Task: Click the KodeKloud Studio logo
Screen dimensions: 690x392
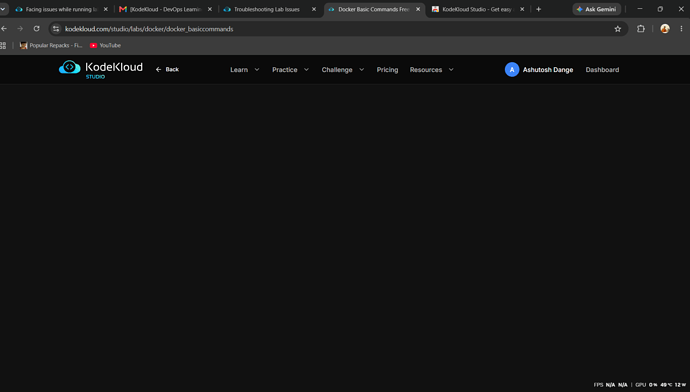Action: (101, 70)
